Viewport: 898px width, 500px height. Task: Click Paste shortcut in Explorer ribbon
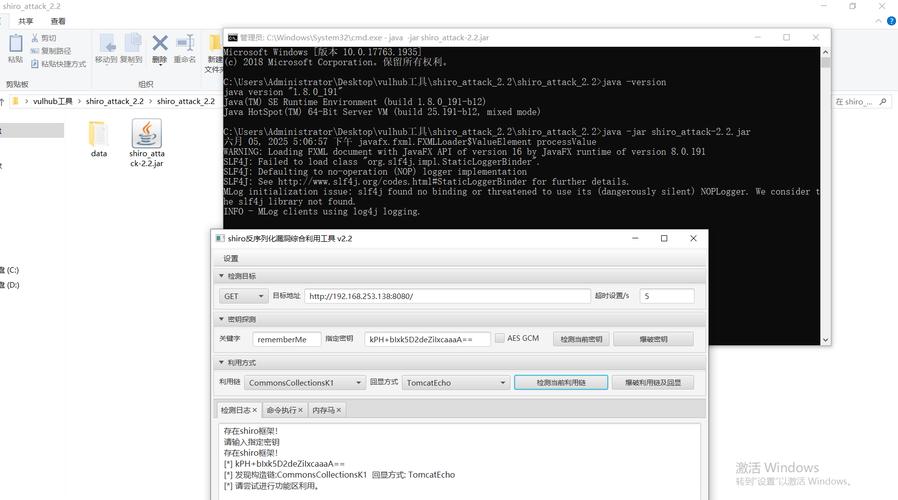click(58, 64)
